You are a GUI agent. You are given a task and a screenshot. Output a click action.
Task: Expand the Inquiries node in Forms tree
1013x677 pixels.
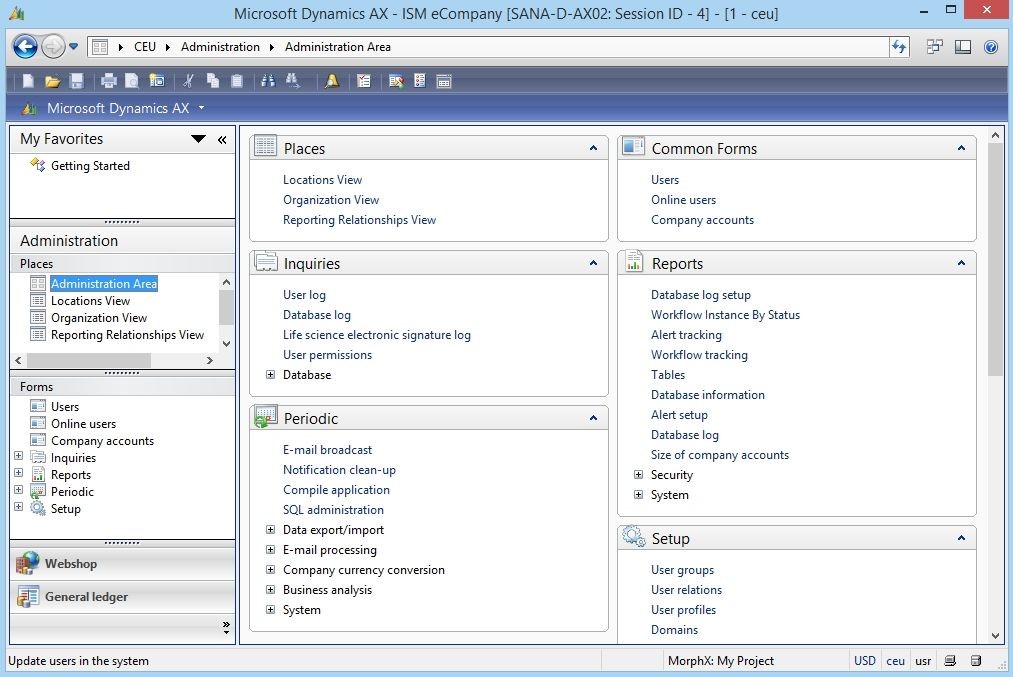tap(19, 456)
